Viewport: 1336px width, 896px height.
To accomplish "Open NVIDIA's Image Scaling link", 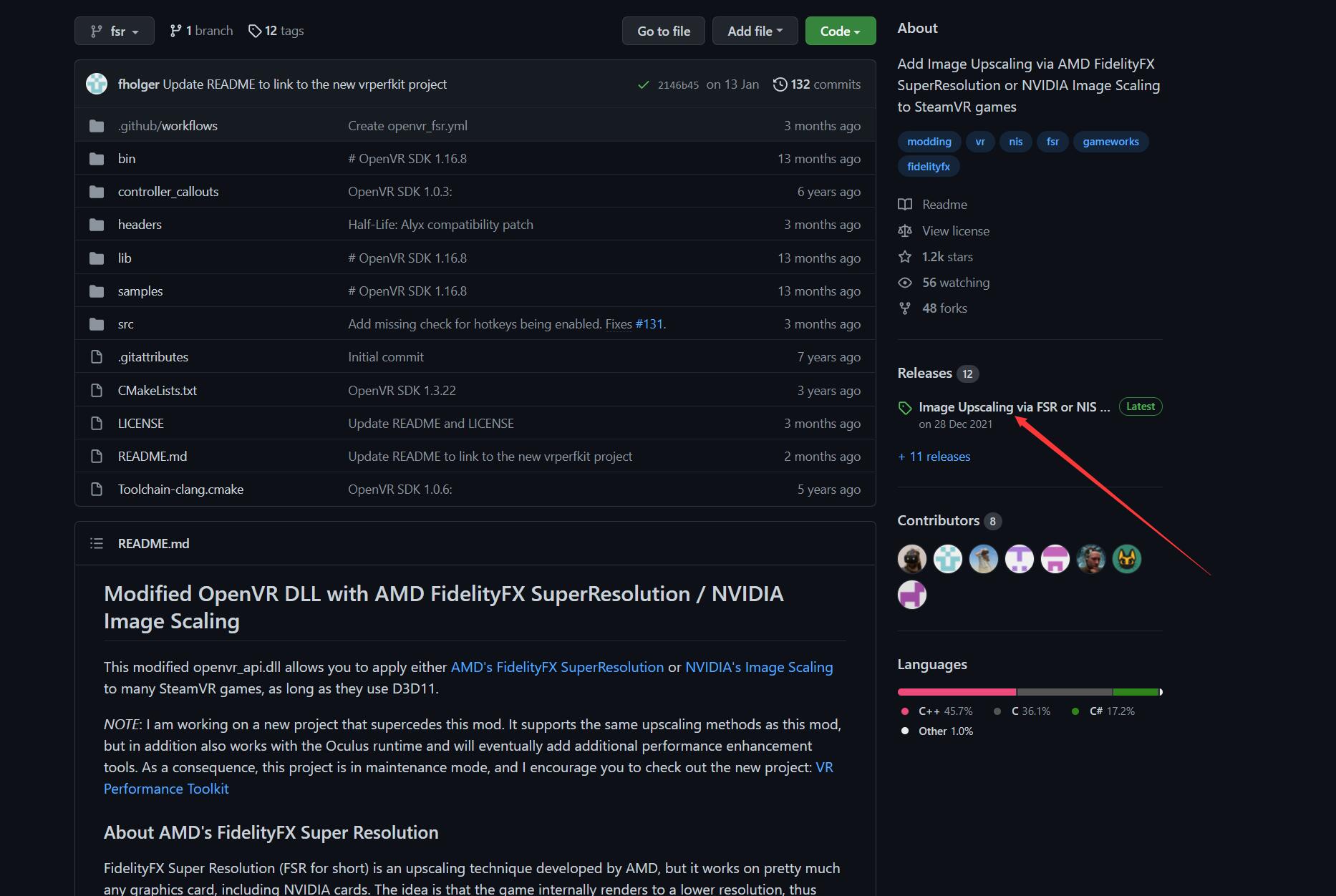I will tap(759, 667).
